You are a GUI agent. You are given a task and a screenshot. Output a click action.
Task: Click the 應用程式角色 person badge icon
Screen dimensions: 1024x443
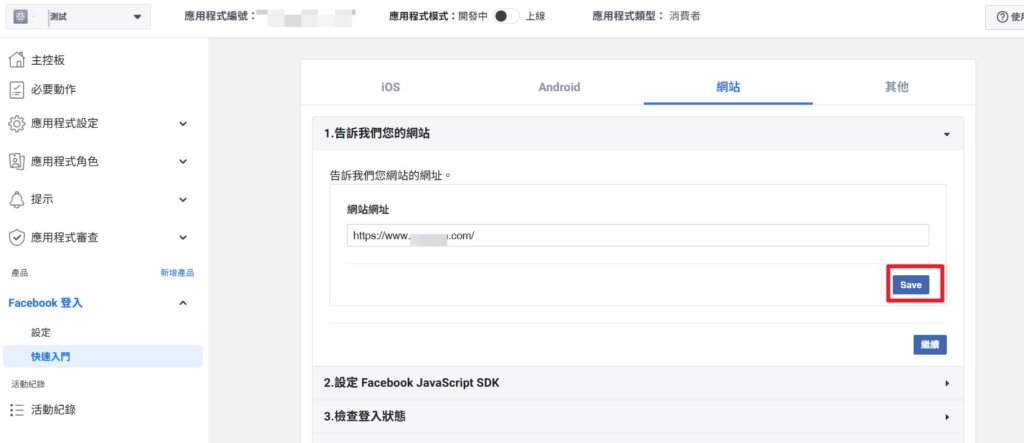(x=17, y=161)
